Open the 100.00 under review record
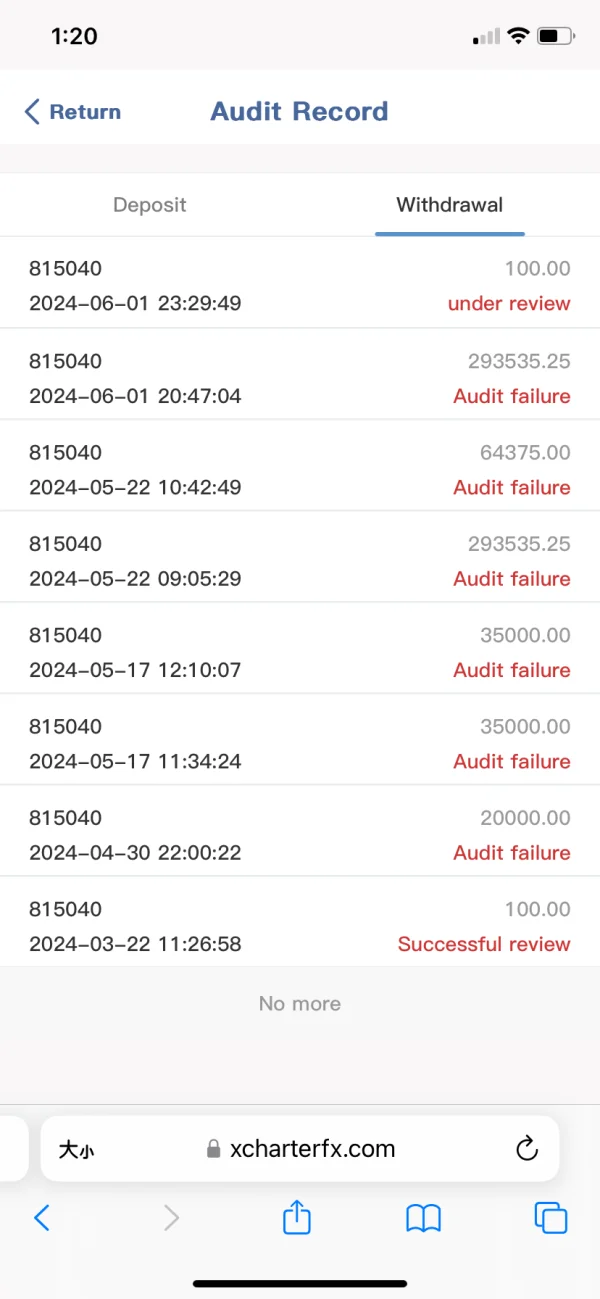 pos(300,285)
